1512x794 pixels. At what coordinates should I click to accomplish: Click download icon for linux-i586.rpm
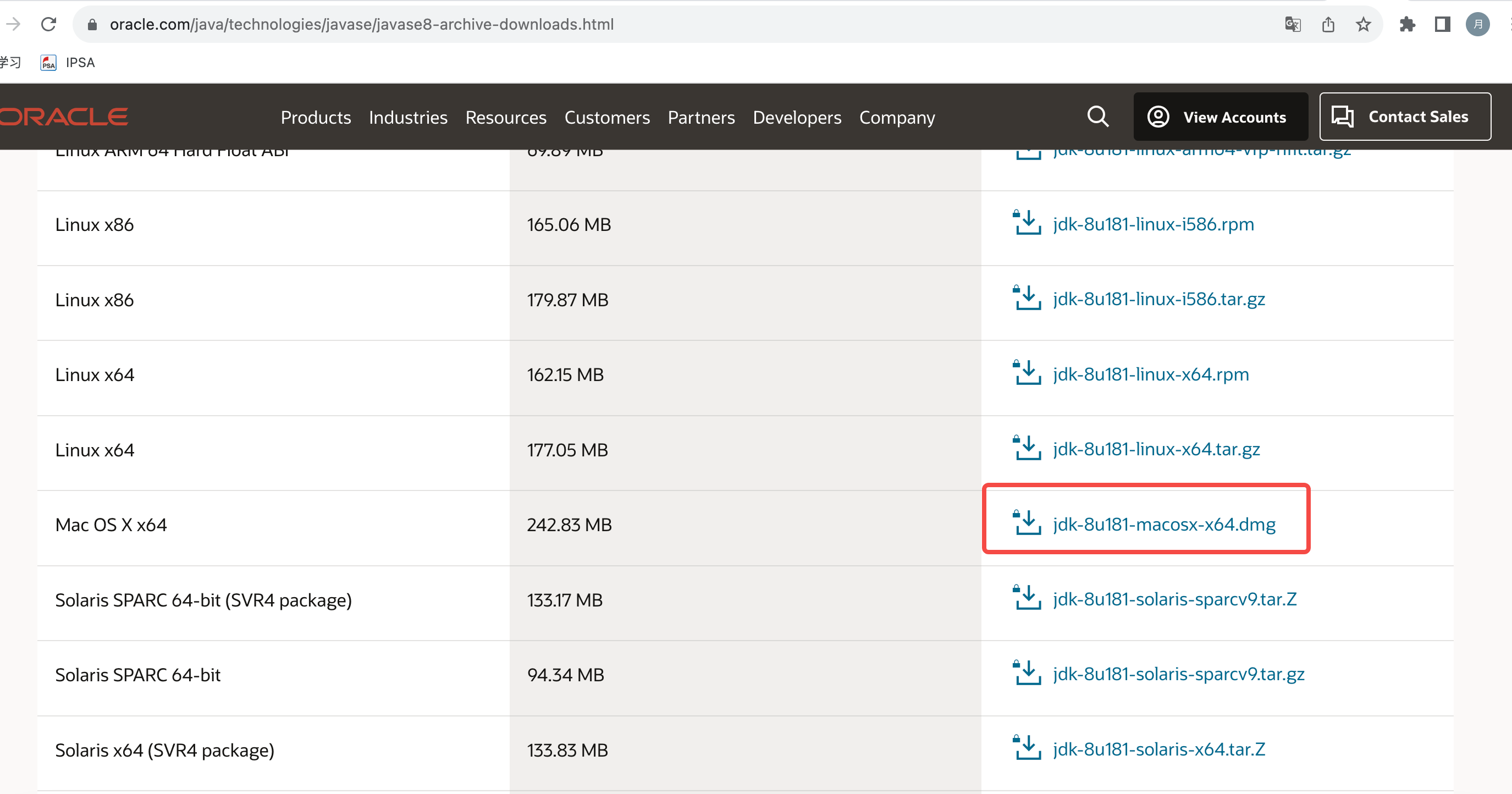pos(1027,222)
